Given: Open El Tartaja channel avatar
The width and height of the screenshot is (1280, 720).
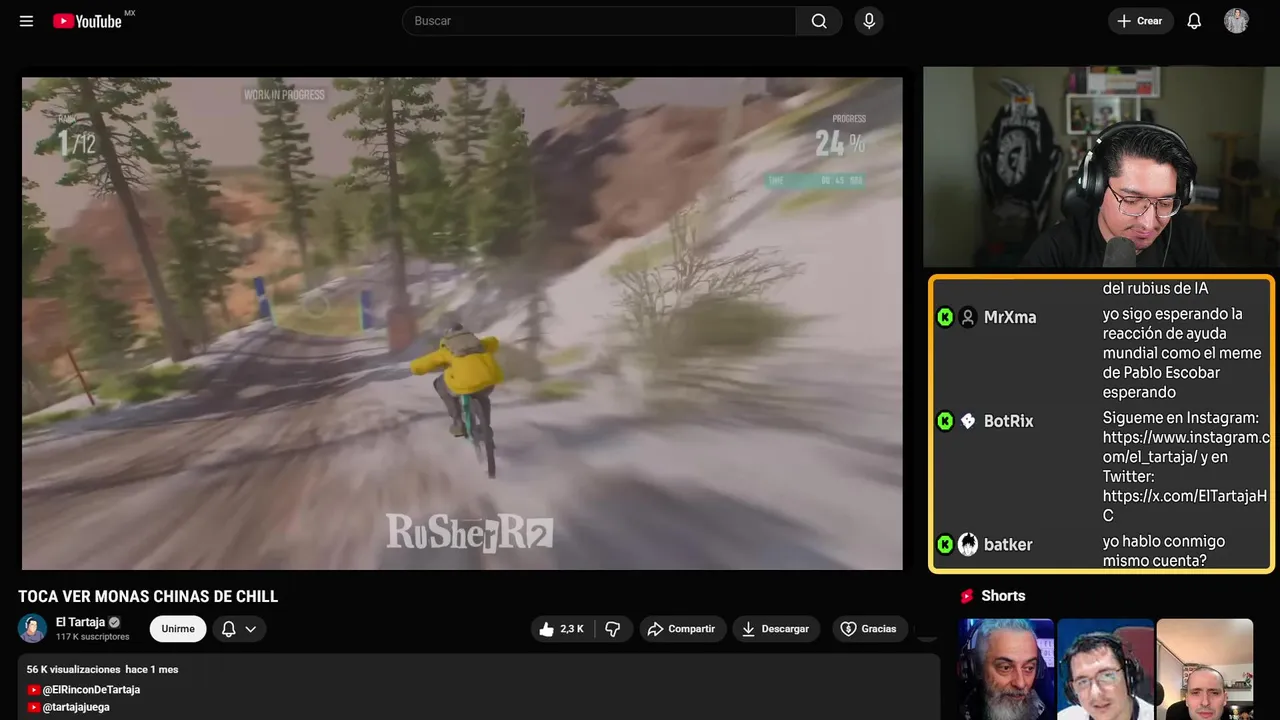Looking at the screenshot, I should point(32,628).
